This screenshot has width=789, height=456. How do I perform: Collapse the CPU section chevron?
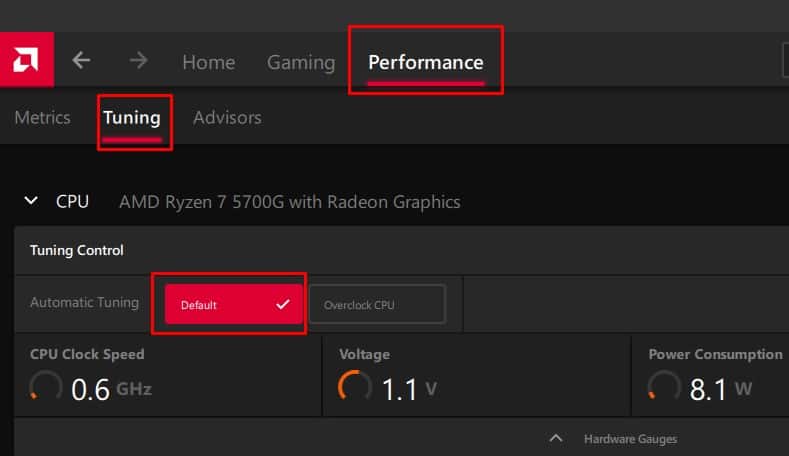pos(31,201)
